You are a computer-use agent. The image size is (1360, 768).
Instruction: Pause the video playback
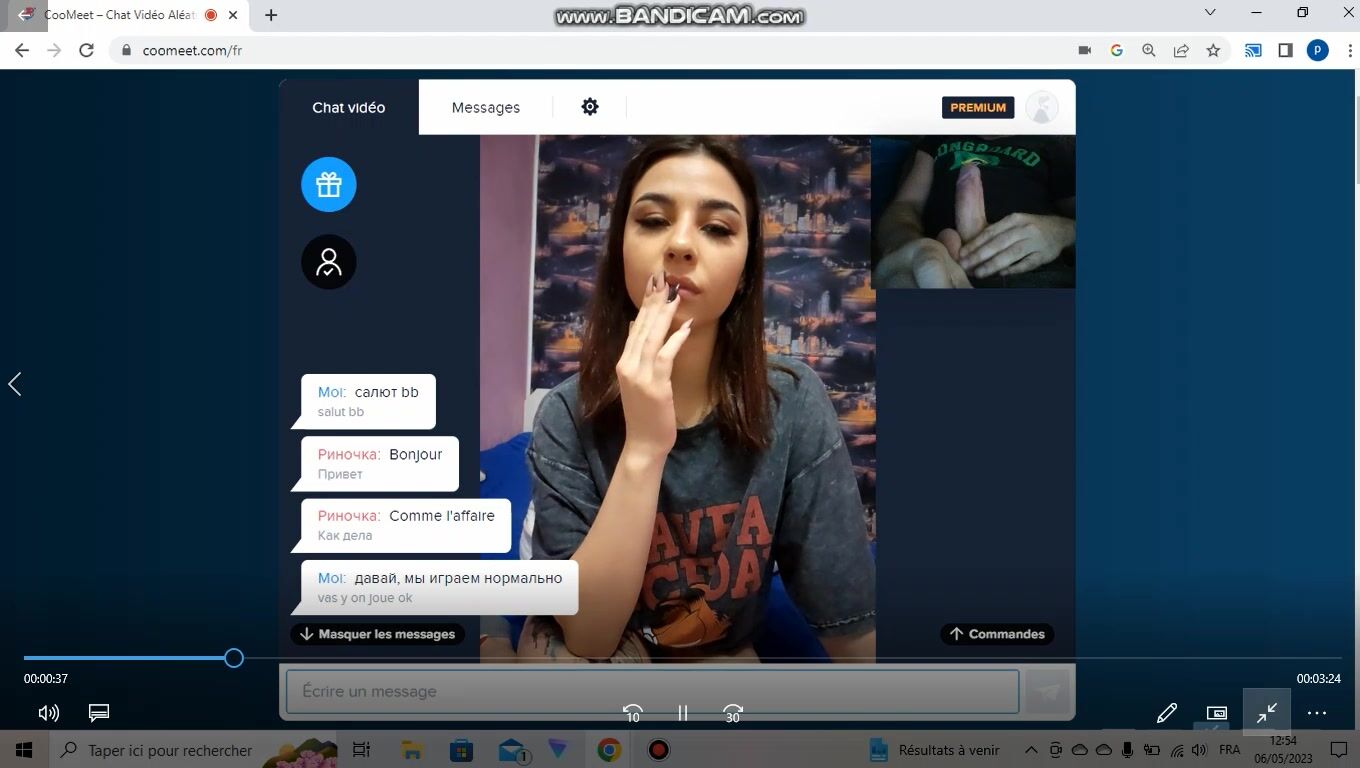683,713
